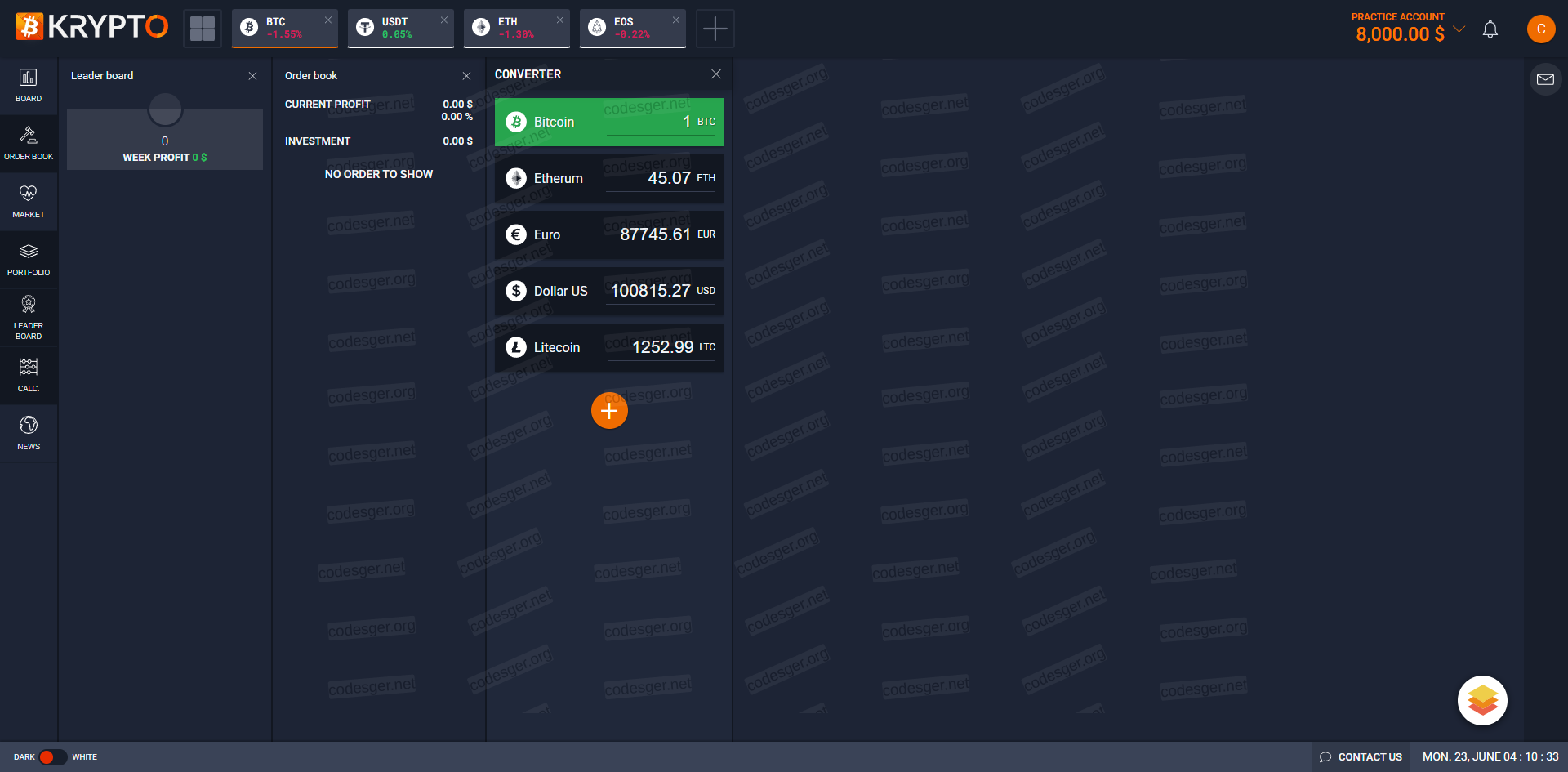Click the Investment label

pyautogui.click(x=318, y=141)
